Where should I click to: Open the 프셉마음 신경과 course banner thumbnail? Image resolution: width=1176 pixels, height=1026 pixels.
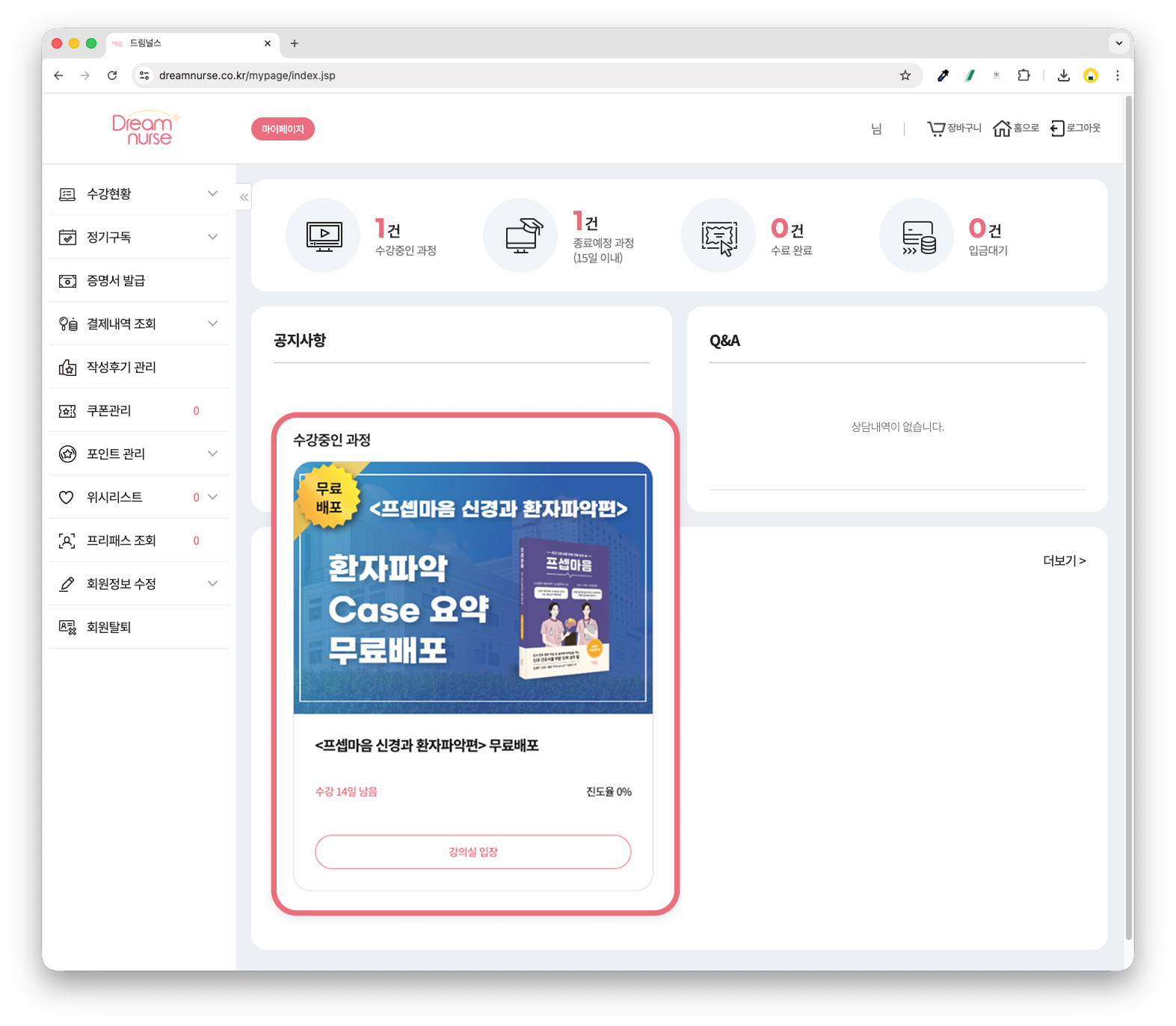coord(473,588)
